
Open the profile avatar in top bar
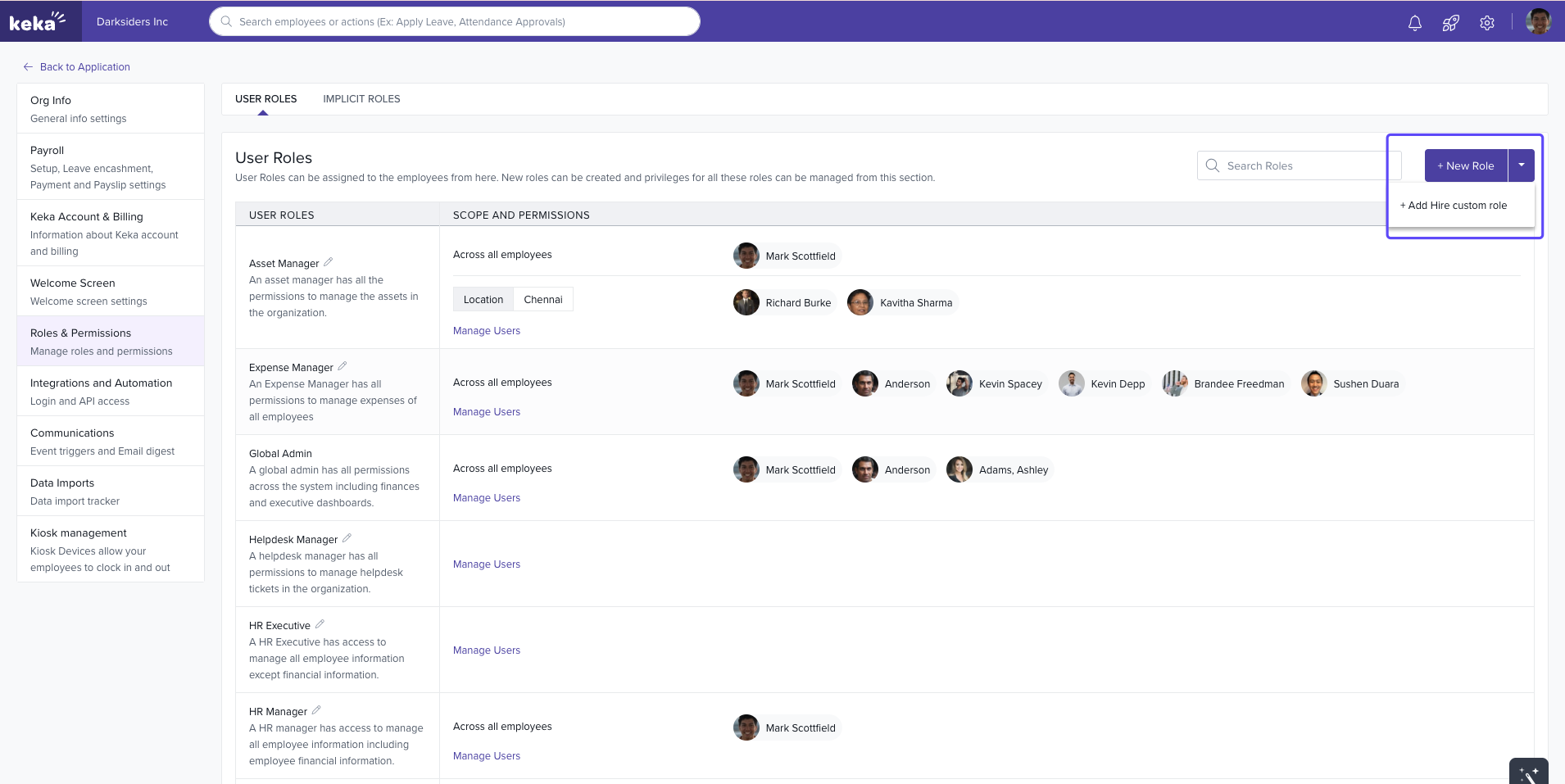[1538, 22]
